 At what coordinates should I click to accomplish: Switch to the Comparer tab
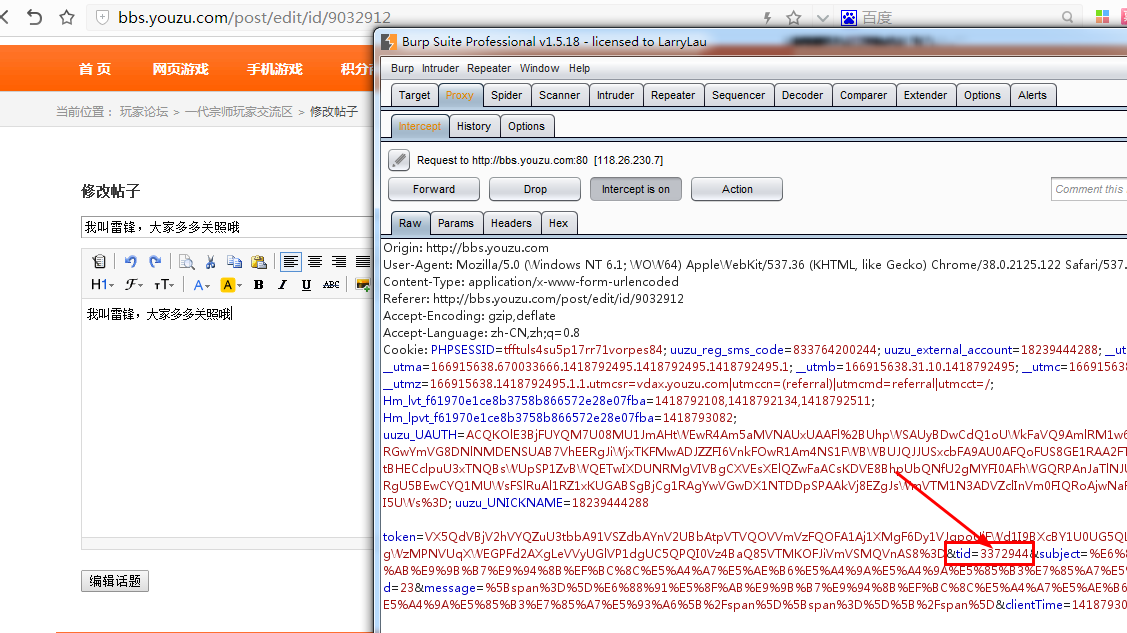(863, 95)
